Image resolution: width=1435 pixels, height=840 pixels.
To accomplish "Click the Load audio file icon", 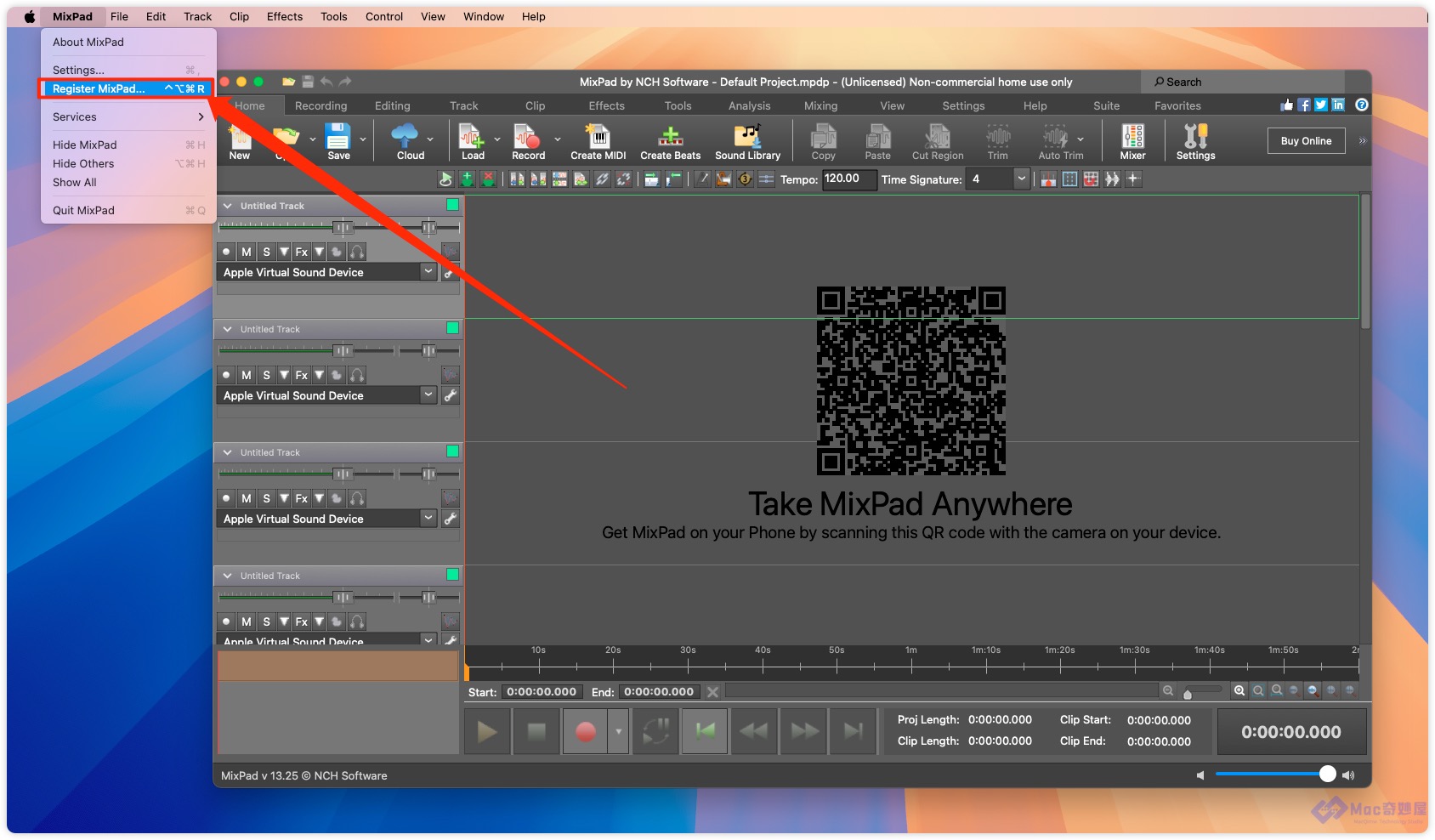I will (x=473, y=141).
